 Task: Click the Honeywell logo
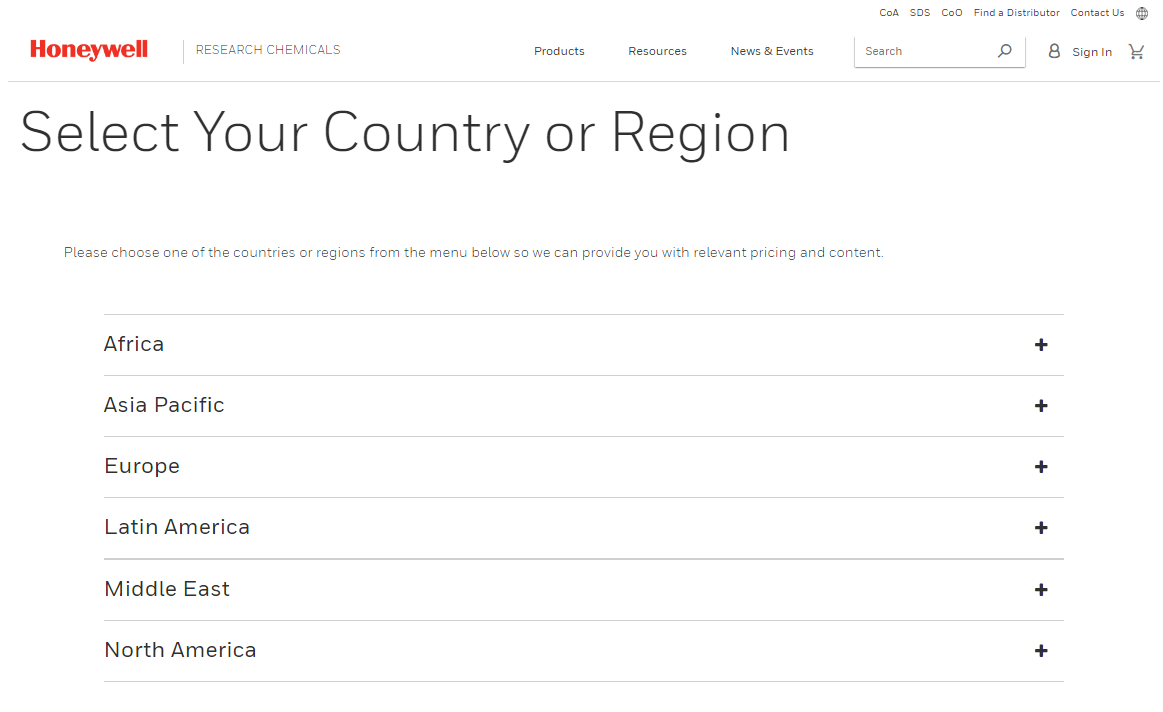(x=89, y=50)
